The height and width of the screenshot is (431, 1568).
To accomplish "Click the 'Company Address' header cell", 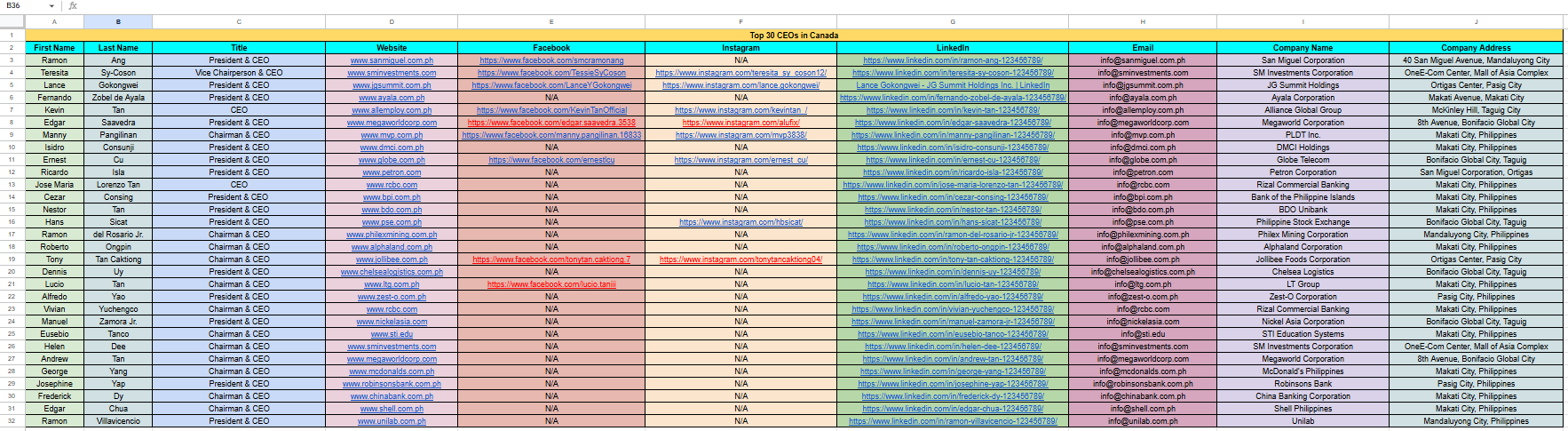I will (x=1477, y=48).
